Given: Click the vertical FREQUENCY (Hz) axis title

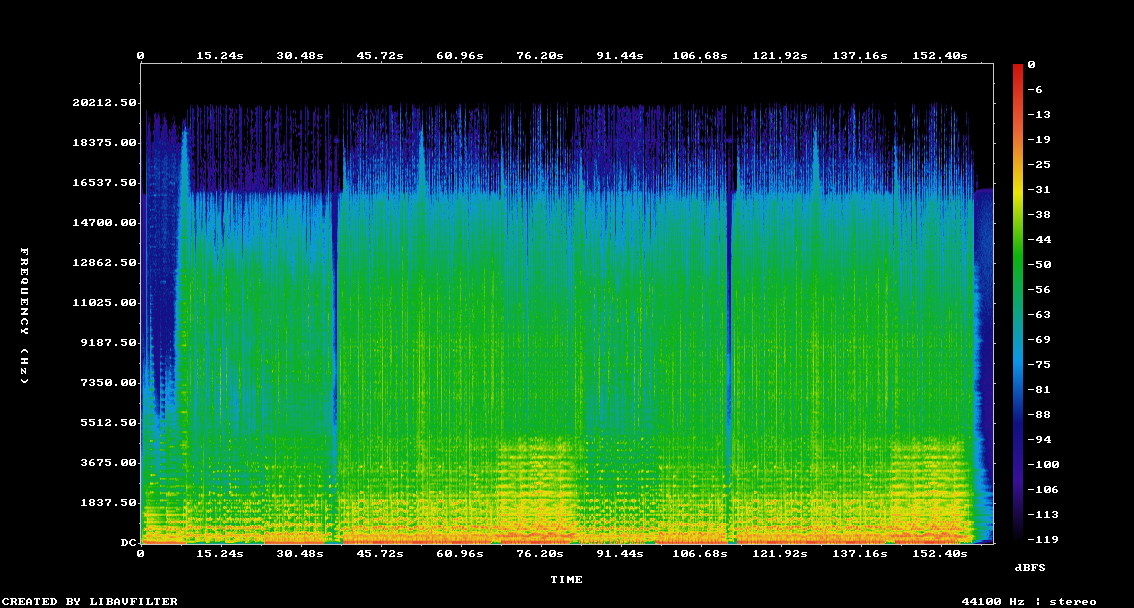Looking at the screenshot, I should tap(25, 315).
